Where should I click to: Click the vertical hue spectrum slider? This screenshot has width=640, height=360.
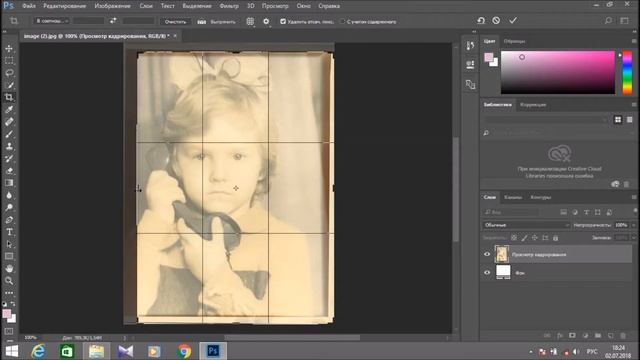click(x=627, y=73)
